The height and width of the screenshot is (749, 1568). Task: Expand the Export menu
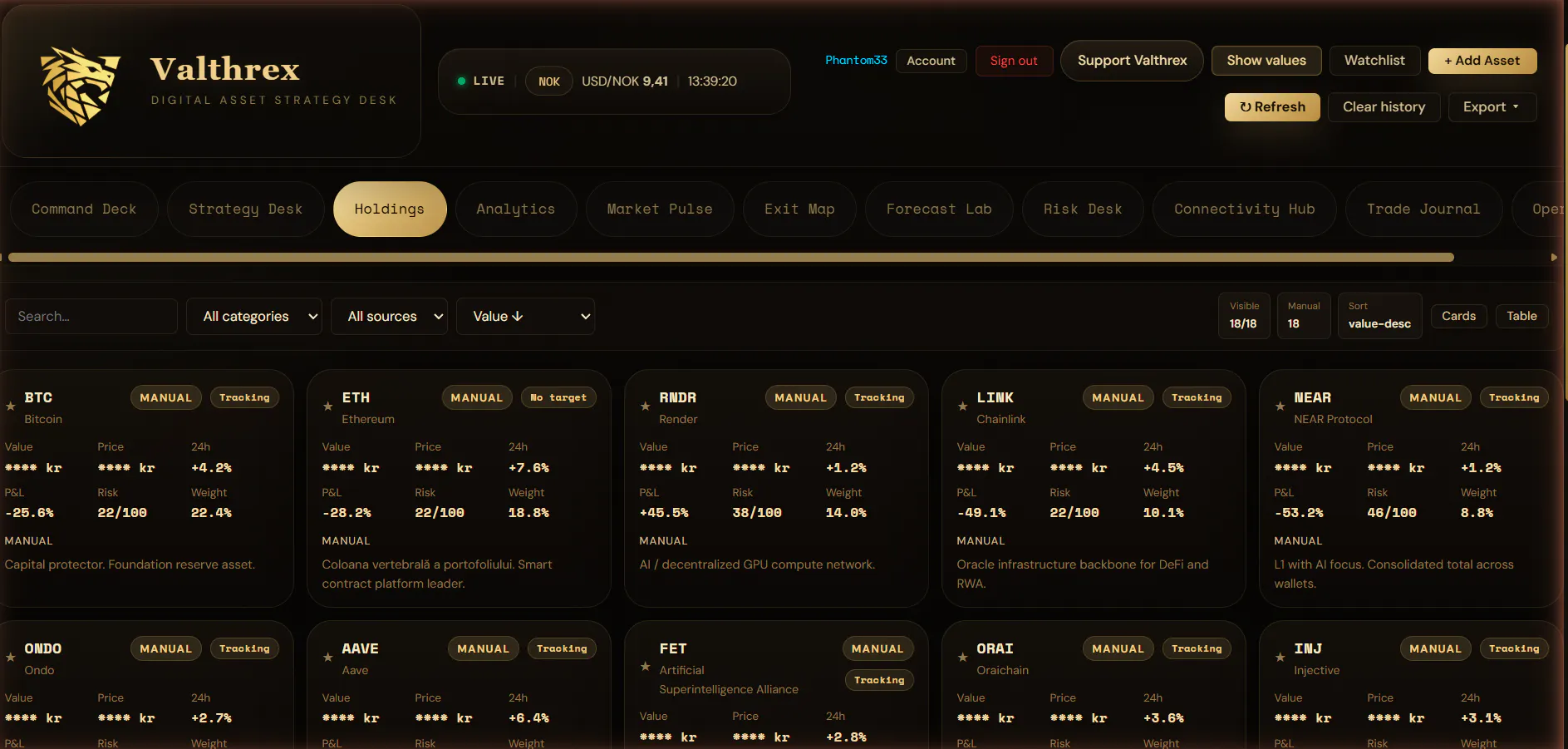pyautogui.click(x=1492, y=107)
